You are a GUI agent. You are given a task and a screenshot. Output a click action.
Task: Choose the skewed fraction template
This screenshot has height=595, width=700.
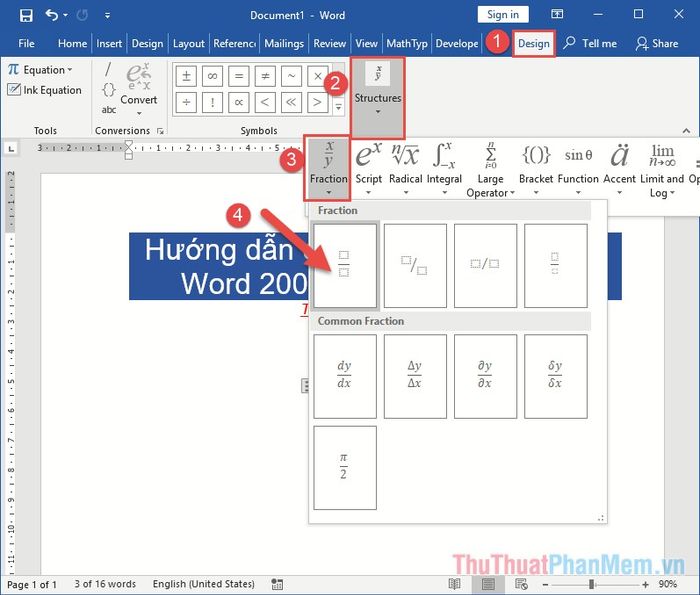pyautogui.click(x=415, y=265)
